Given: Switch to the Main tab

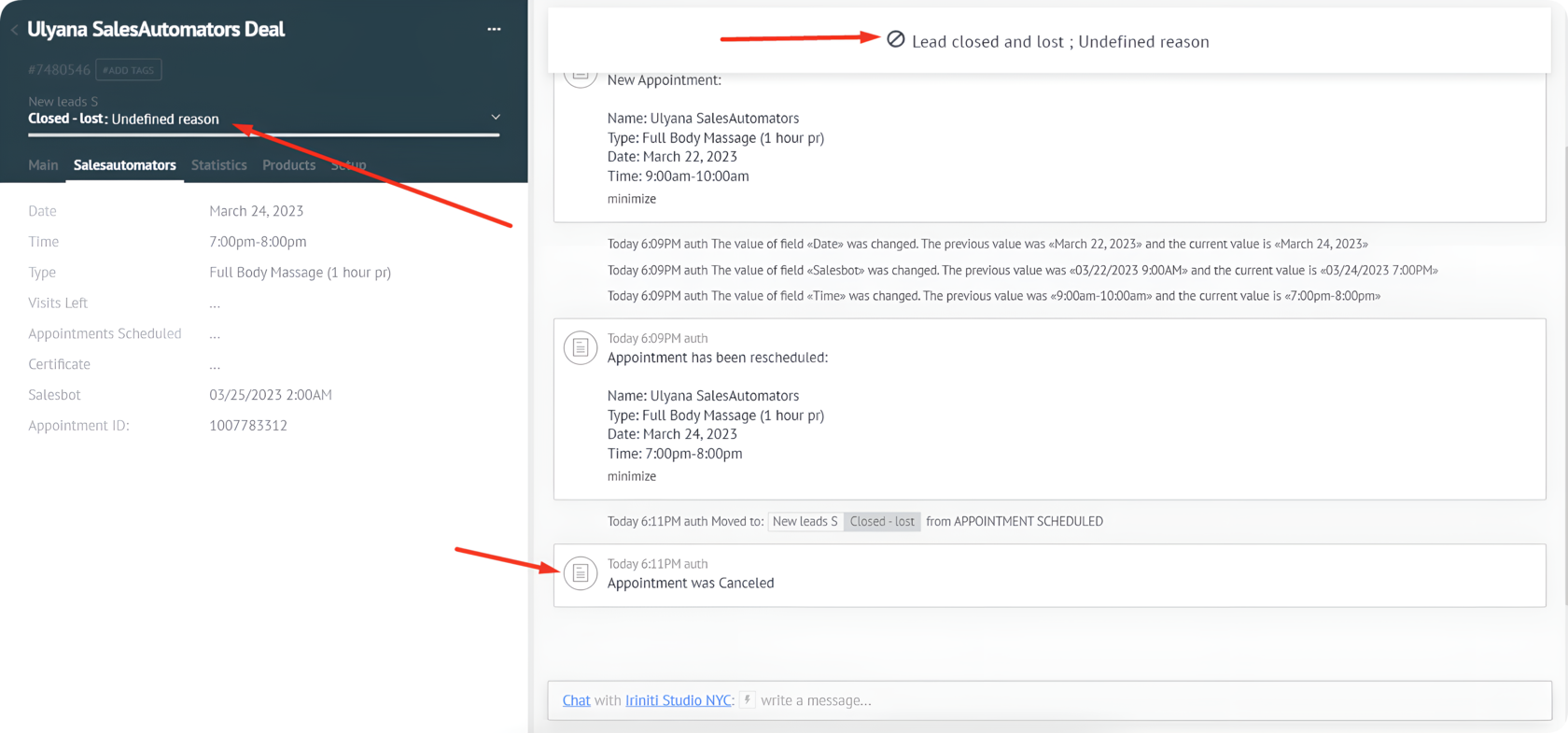Looking at the screenshot, I should click(x=43, y=165).
